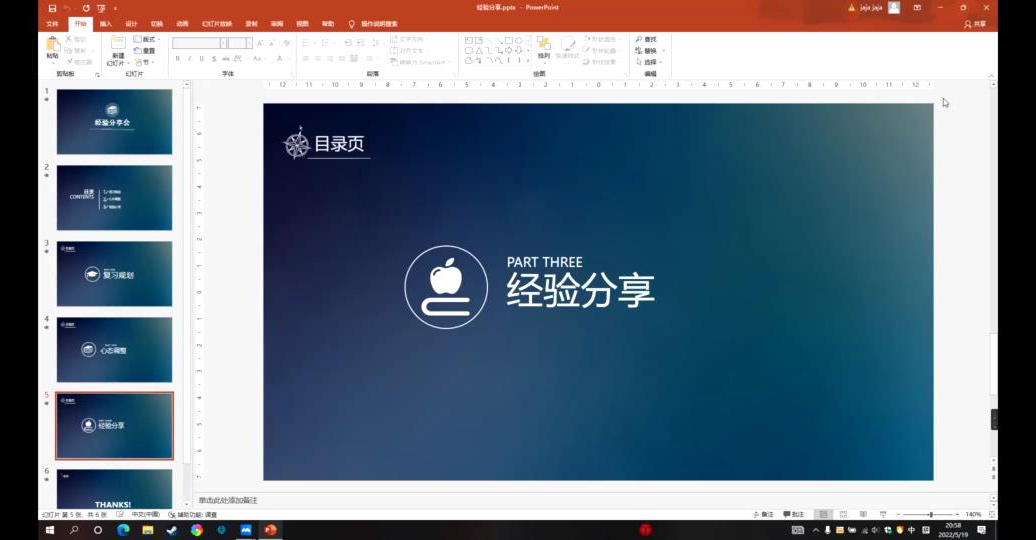
Task: Open the File (文件) menu tab
Action: pos(52,23)
